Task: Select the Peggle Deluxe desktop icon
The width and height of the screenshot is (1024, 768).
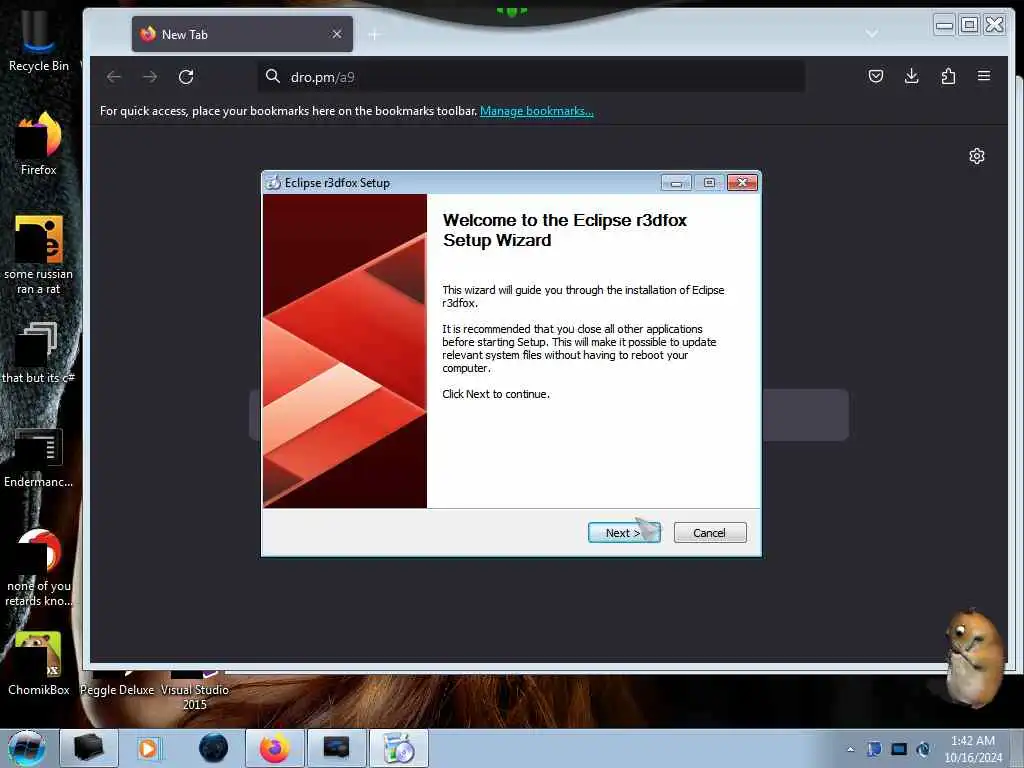Action: pos(117,683)
